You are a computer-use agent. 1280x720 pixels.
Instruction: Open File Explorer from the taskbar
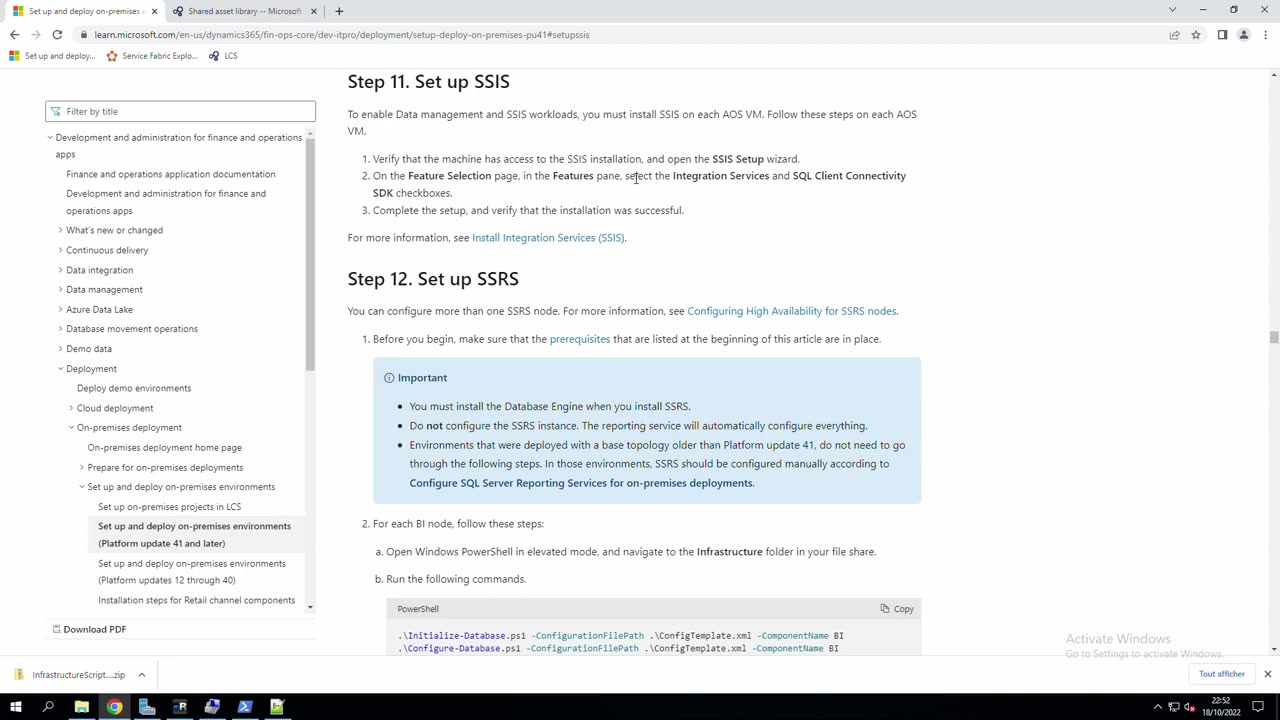click(82, 707)
